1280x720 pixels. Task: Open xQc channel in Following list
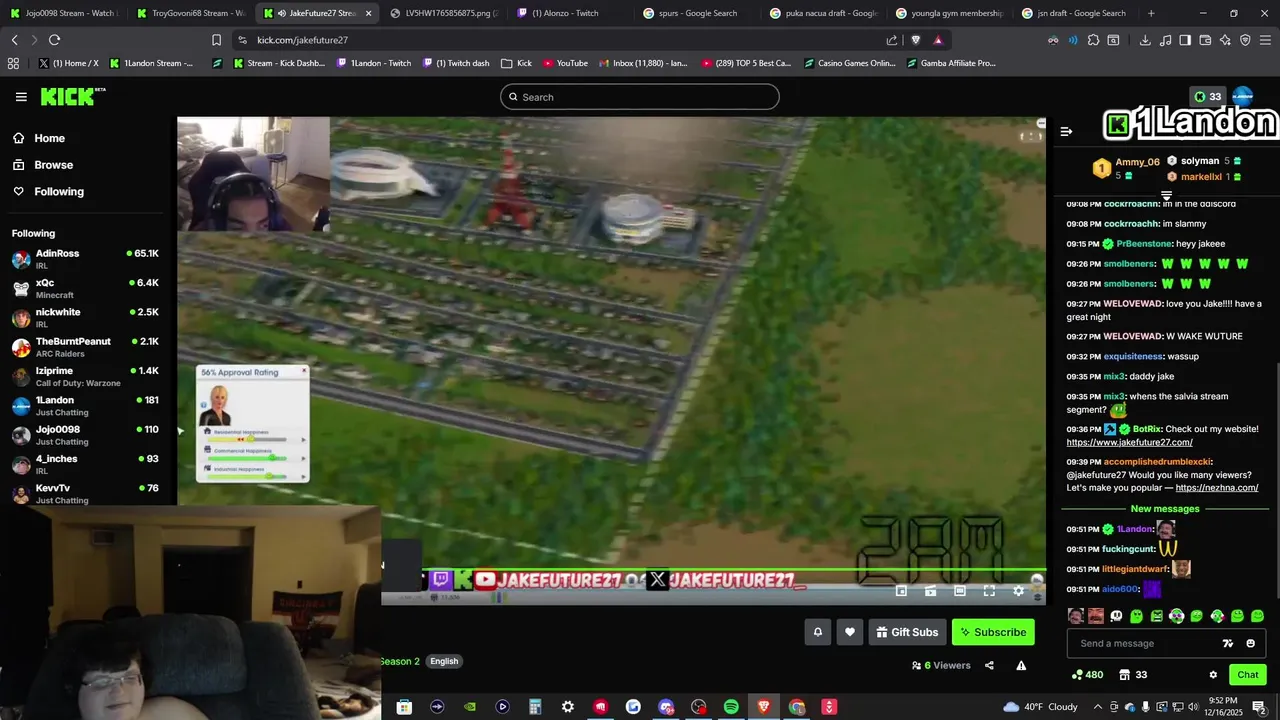tap(85, 289)
